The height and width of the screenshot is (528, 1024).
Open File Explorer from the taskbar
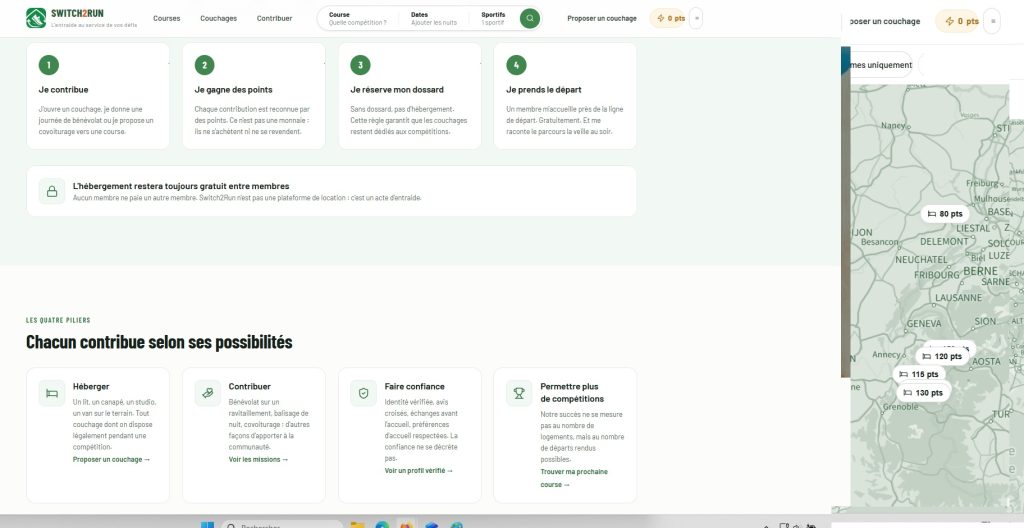tap(357, 525)
